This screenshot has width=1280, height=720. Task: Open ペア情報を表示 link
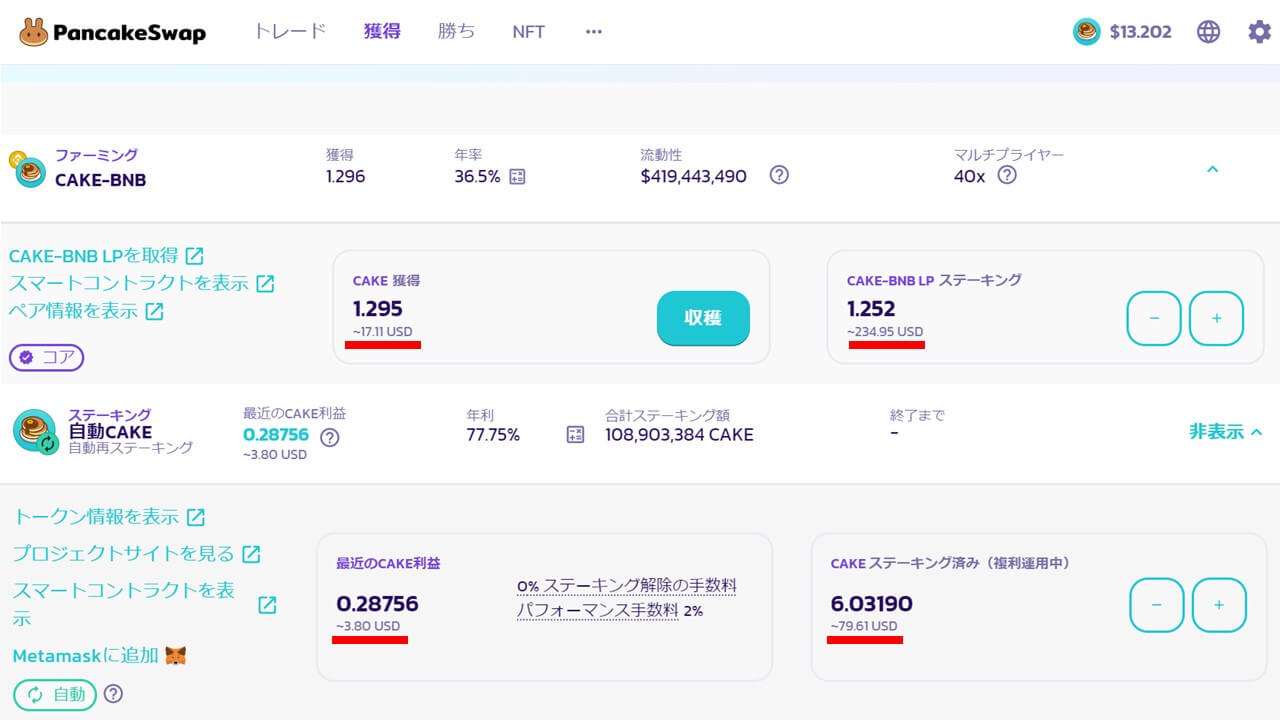[86, 311]
